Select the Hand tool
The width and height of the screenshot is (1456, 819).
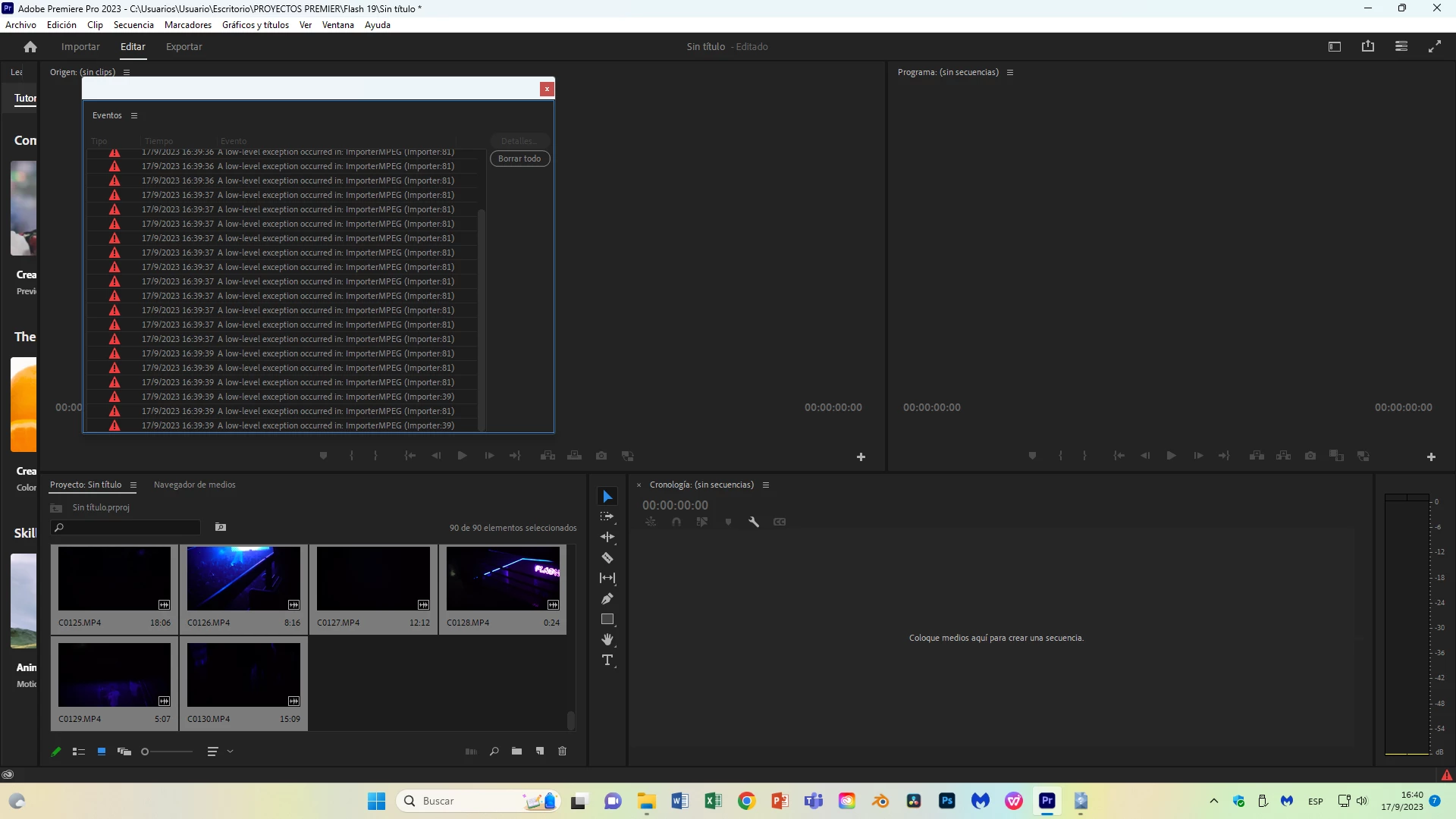click(607, 640)
